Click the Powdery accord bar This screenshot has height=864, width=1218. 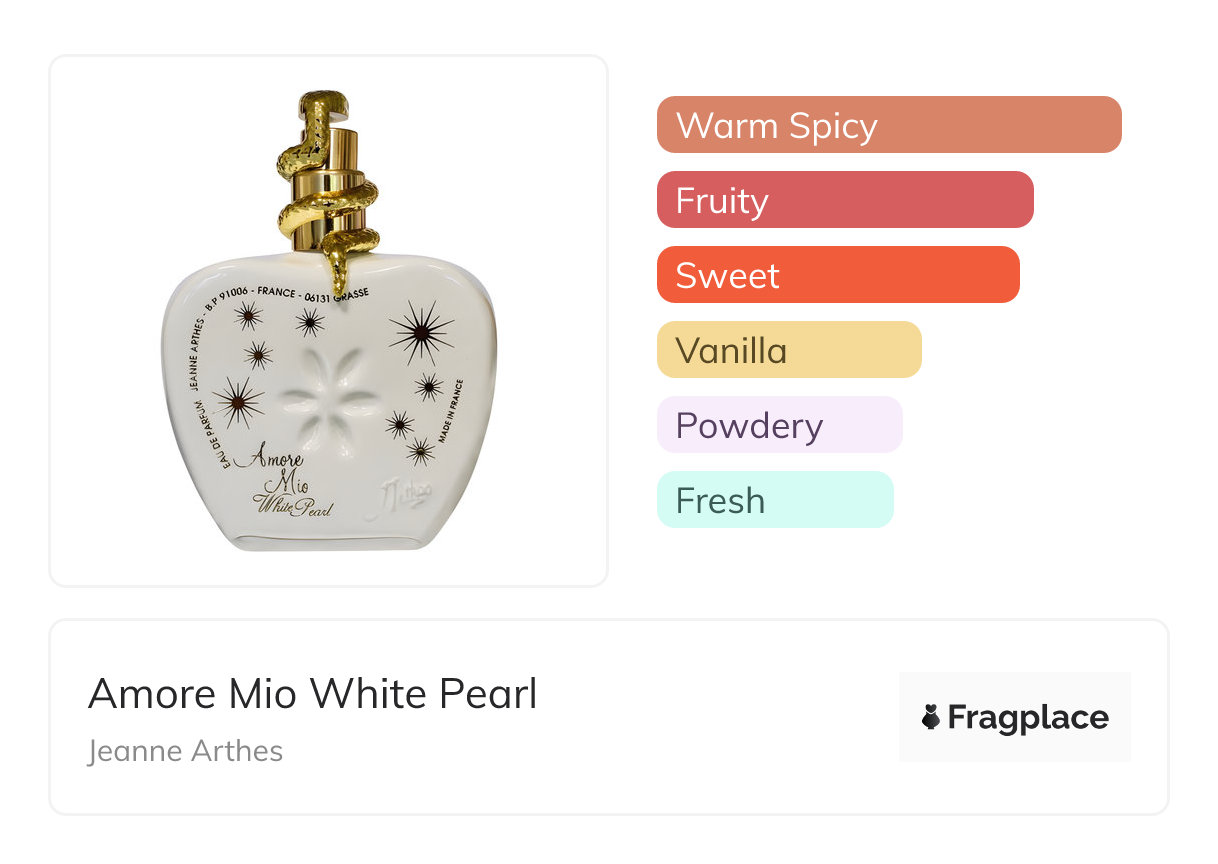pyautogui.click(x=779, y=425)
